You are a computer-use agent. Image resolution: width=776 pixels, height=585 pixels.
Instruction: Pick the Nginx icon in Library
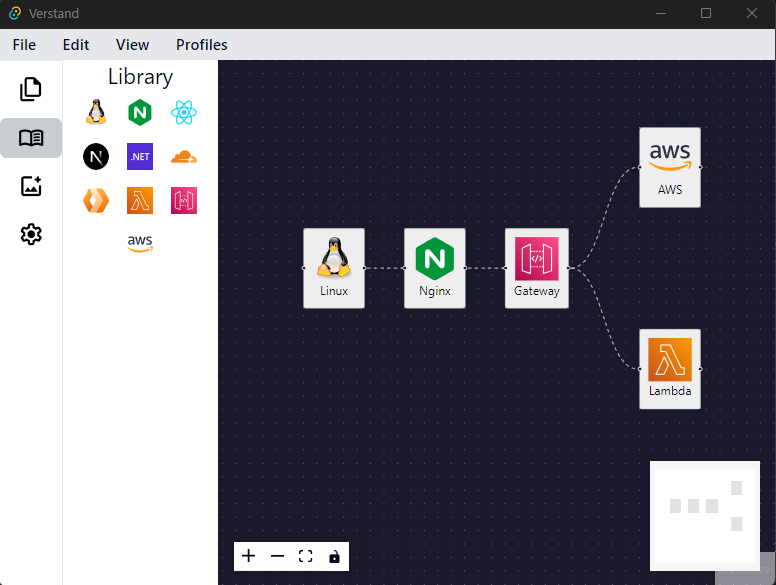(x=140, y=112)
